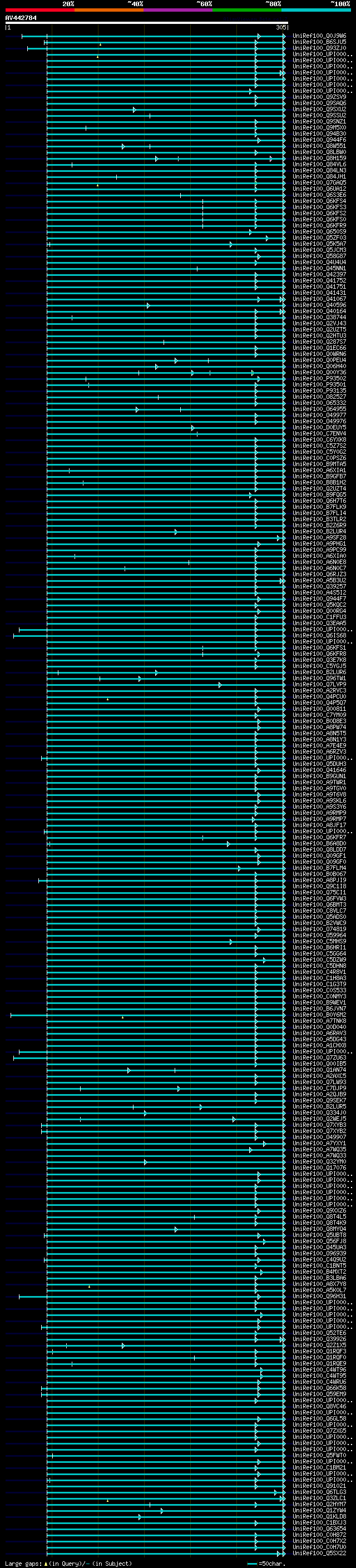Select the UniRef100_Q6KFR9 label

319,226
